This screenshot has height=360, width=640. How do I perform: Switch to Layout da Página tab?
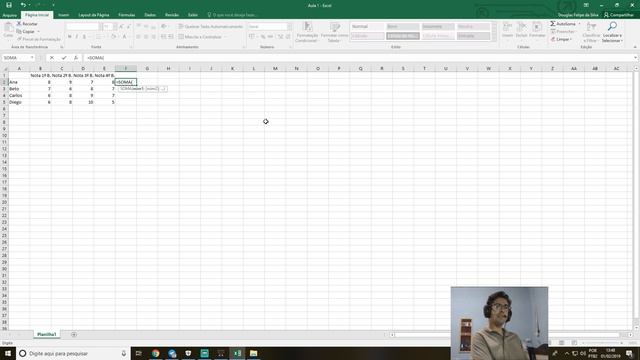coord(93,15)
